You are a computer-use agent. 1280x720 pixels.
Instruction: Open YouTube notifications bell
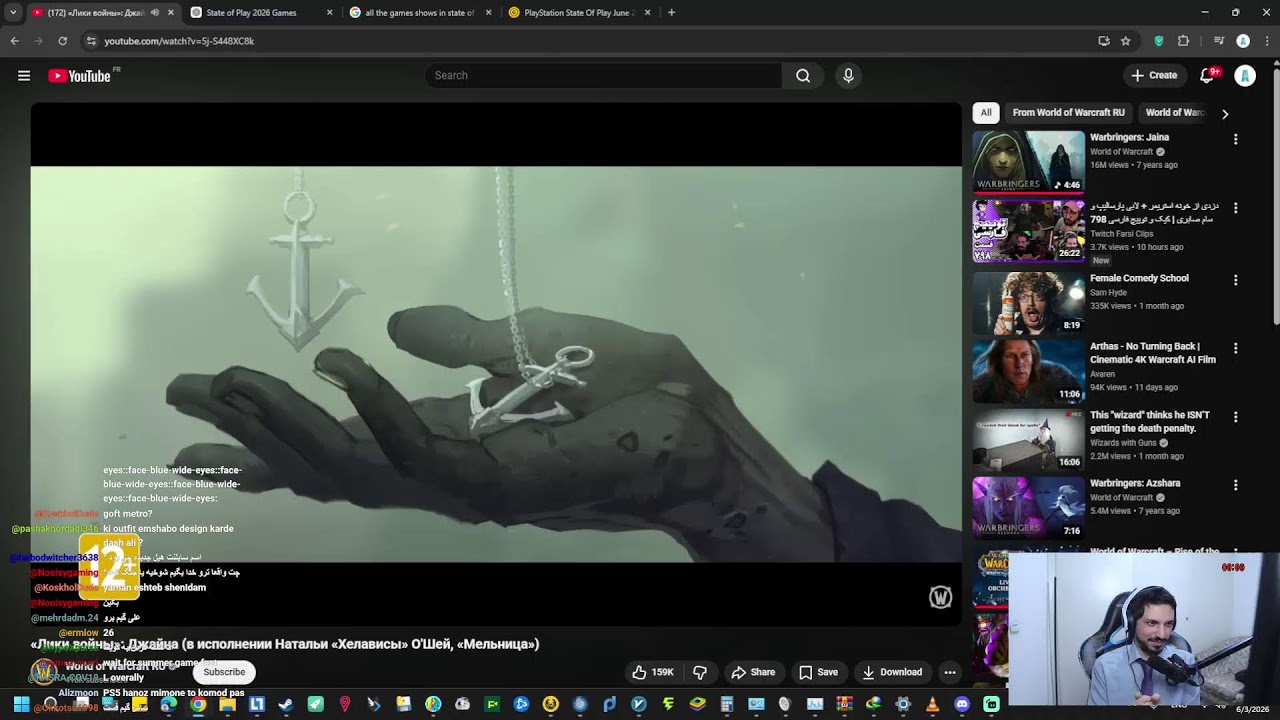pyautogui.click(x=1207, y=75)
